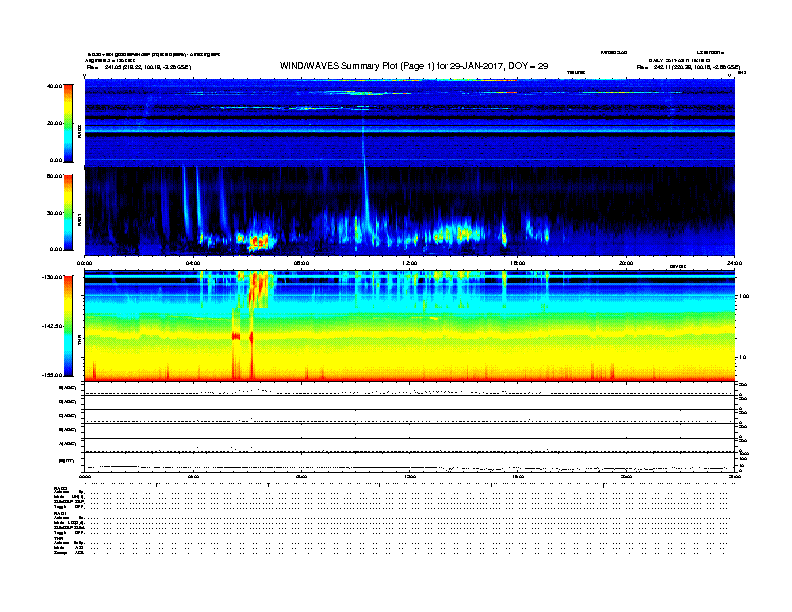The height and width of the screenshot is (612, 792).
Task: Click the RAD1 heading in bottom status table
Action: [61, 514]
